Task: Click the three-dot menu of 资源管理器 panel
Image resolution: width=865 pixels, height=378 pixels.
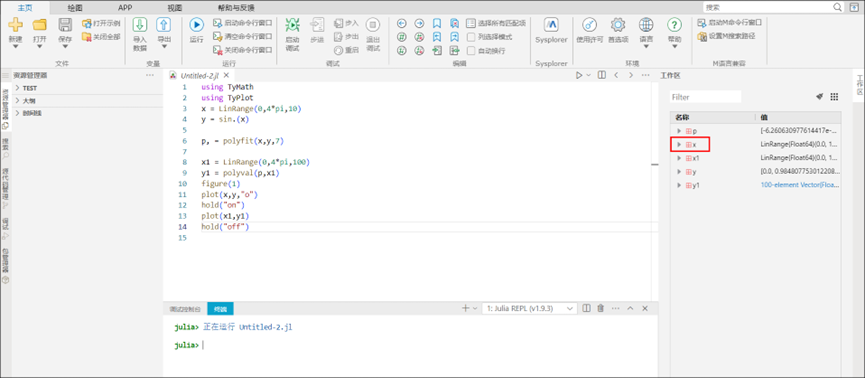Action: click(x=149, y=76)
